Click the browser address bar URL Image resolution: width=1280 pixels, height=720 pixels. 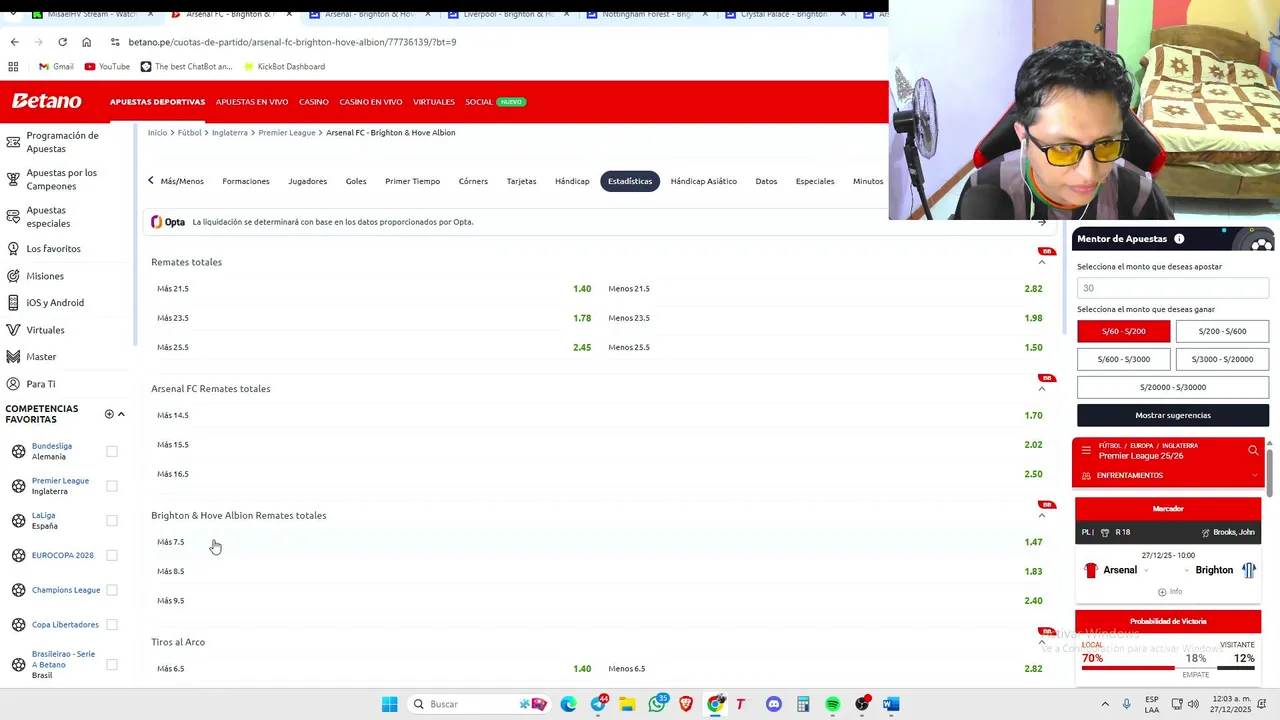point(292,42)
